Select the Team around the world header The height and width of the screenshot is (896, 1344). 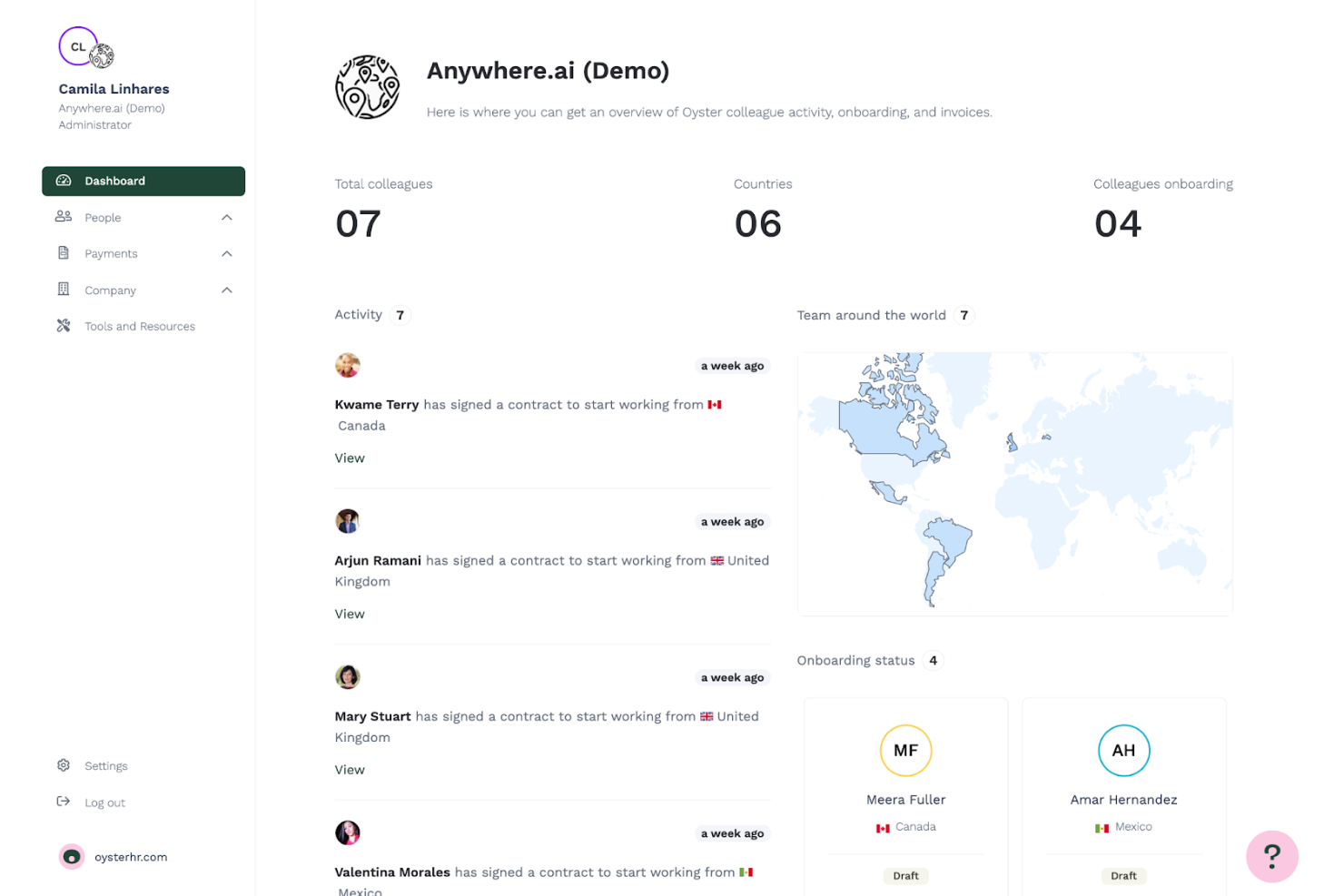871,314
